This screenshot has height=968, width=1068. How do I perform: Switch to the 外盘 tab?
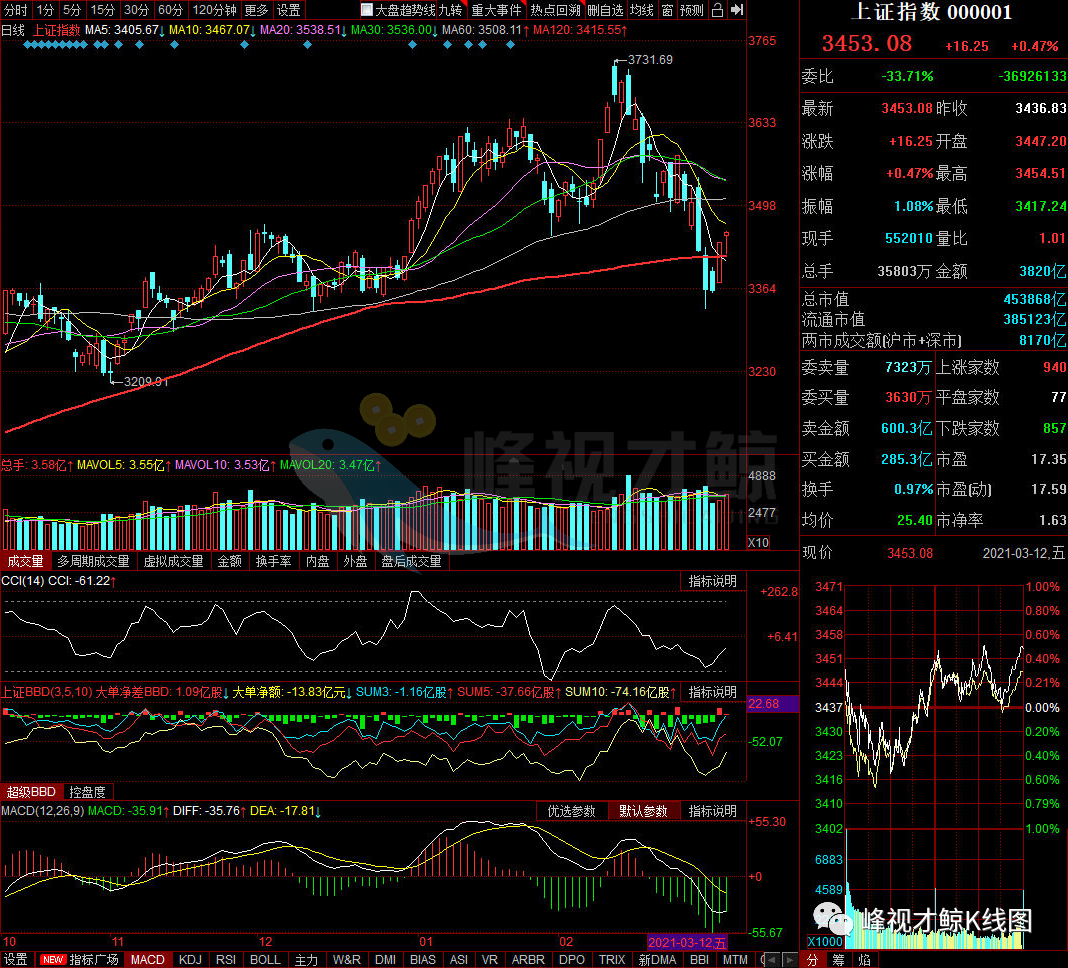click(x=356, y=561)
